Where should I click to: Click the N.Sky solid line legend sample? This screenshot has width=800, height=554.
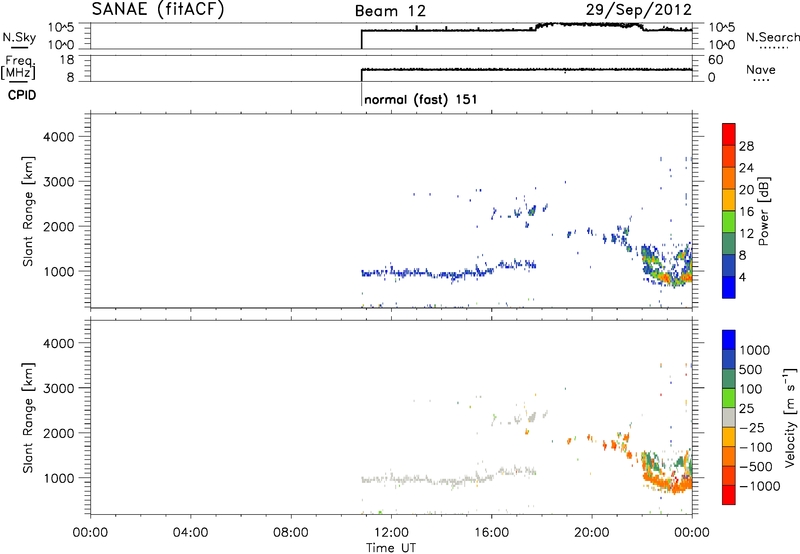[19, 48]
